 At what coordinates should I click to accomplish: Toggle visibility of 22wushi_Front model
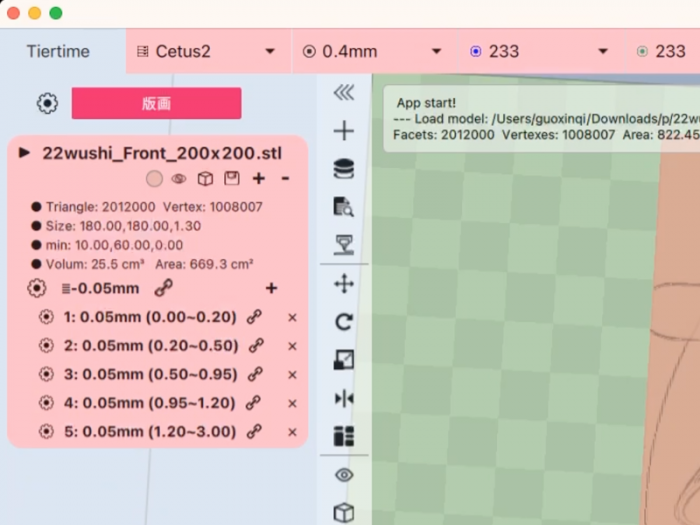[x=179, y=179]
